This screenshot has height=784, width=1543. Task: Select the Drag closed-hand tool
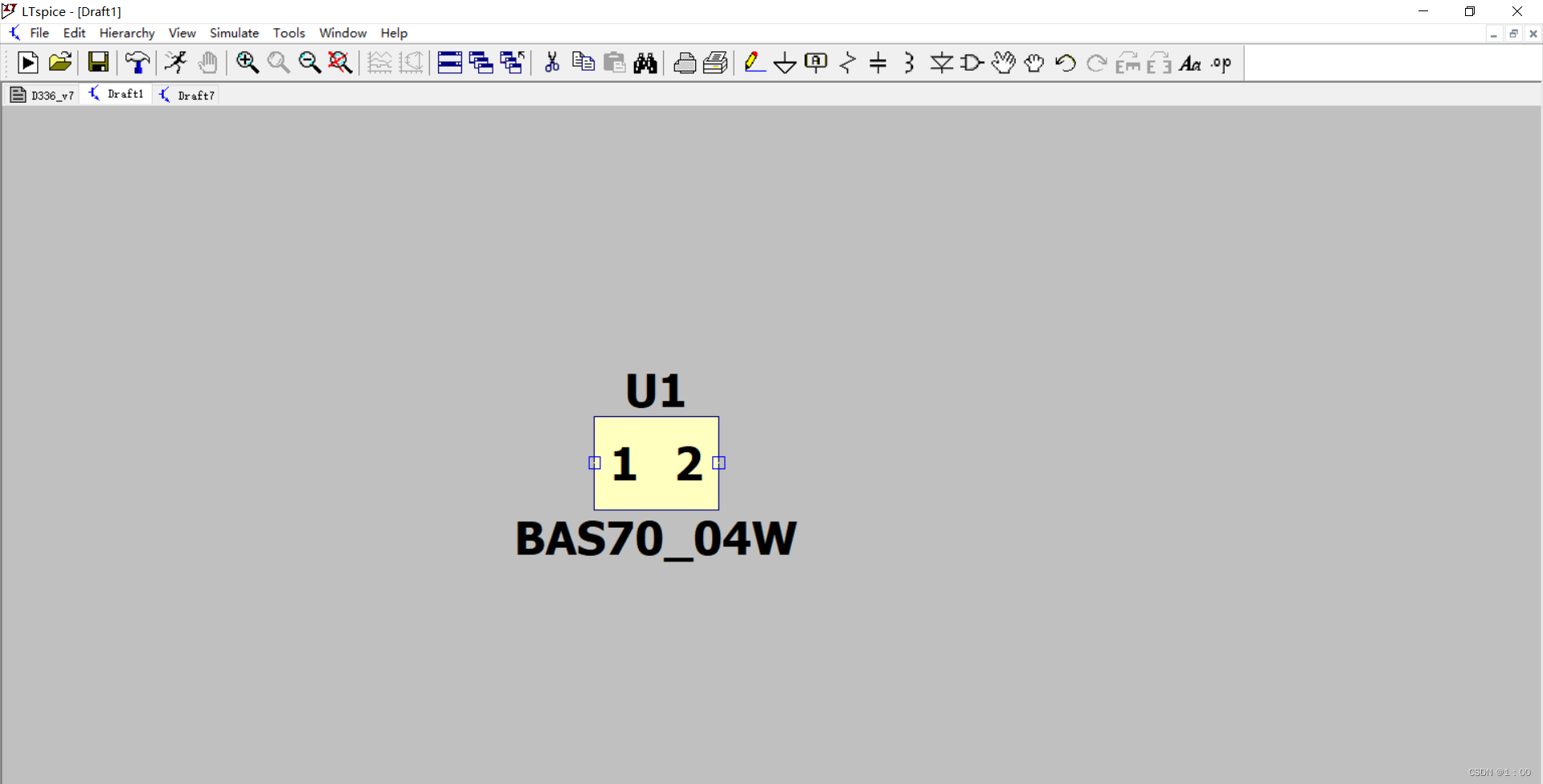pos(1034,63)
